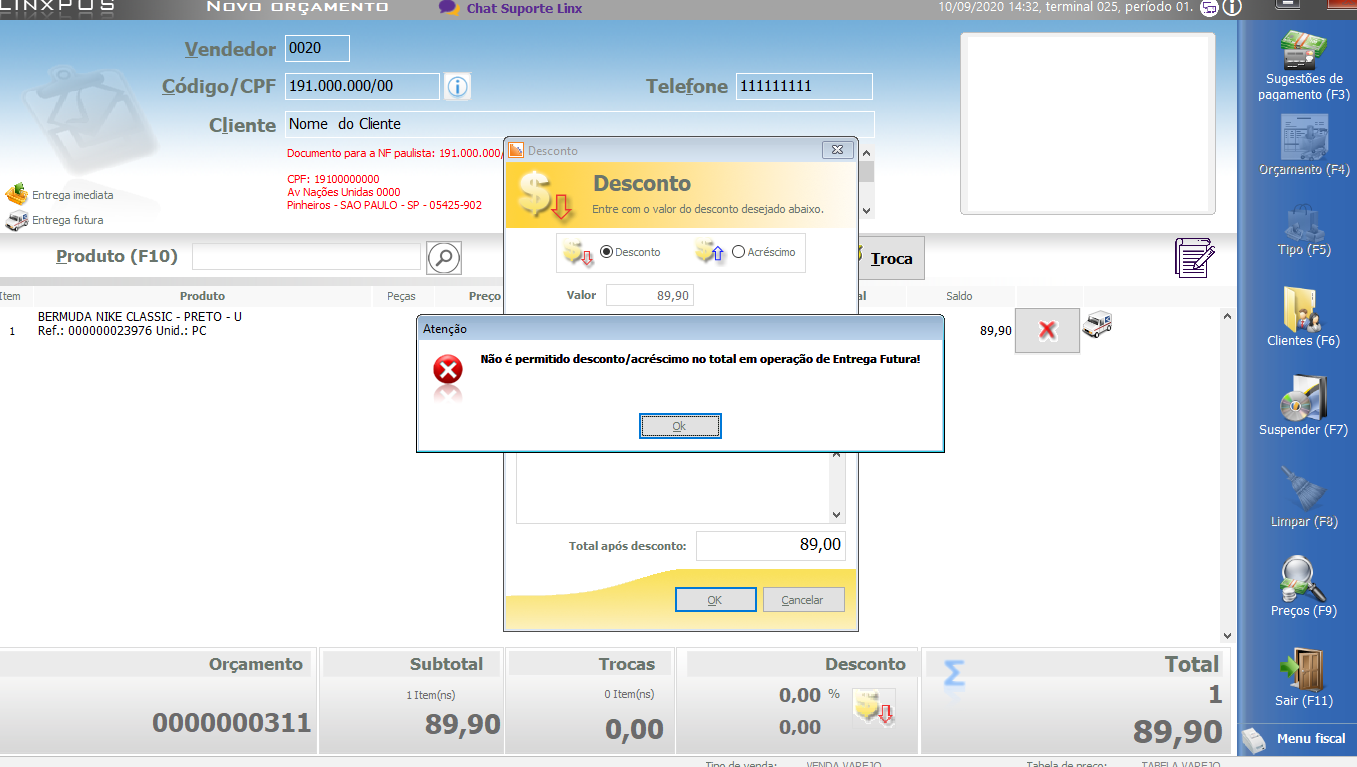Click the Total após desconto field
The image size is (1357, 767).
[770, 546]
